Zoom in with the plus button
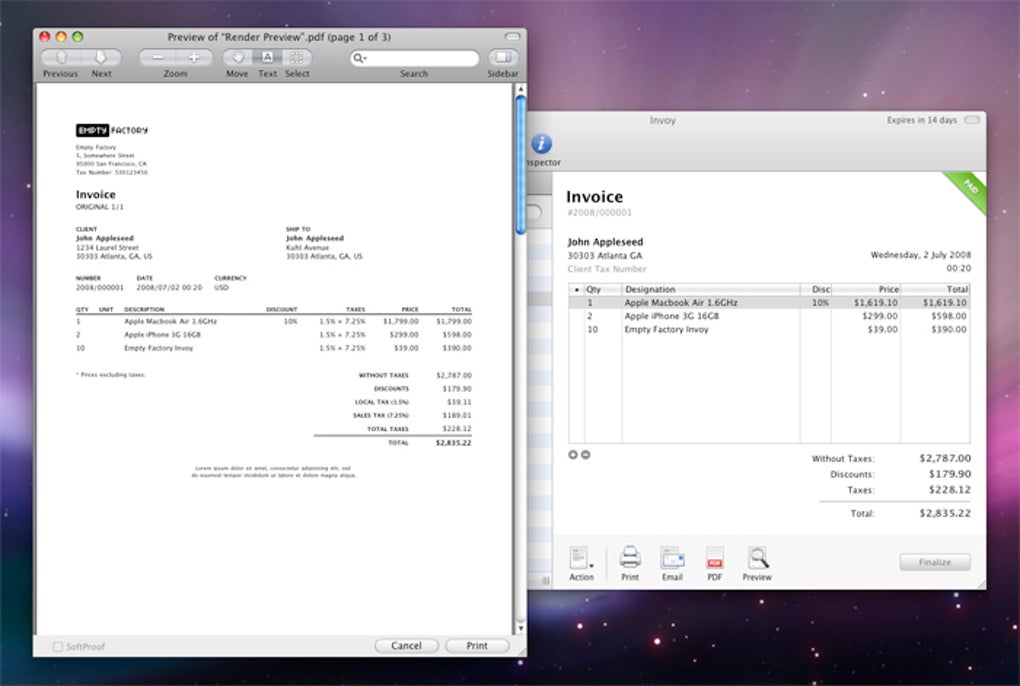Viewport: 1020px width, 686px height. pyautogui.click(x=194, y=58)
